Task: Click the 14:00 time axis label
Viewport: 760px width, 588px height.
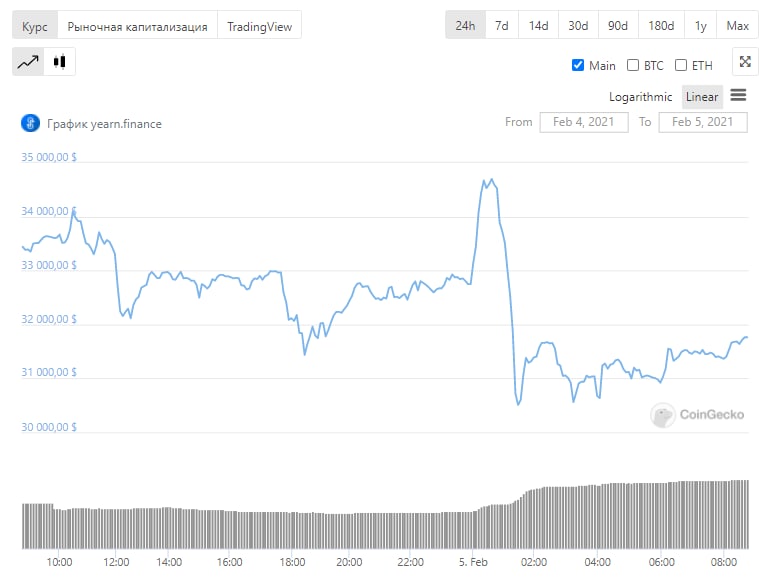Action: [x=169, y=562]
